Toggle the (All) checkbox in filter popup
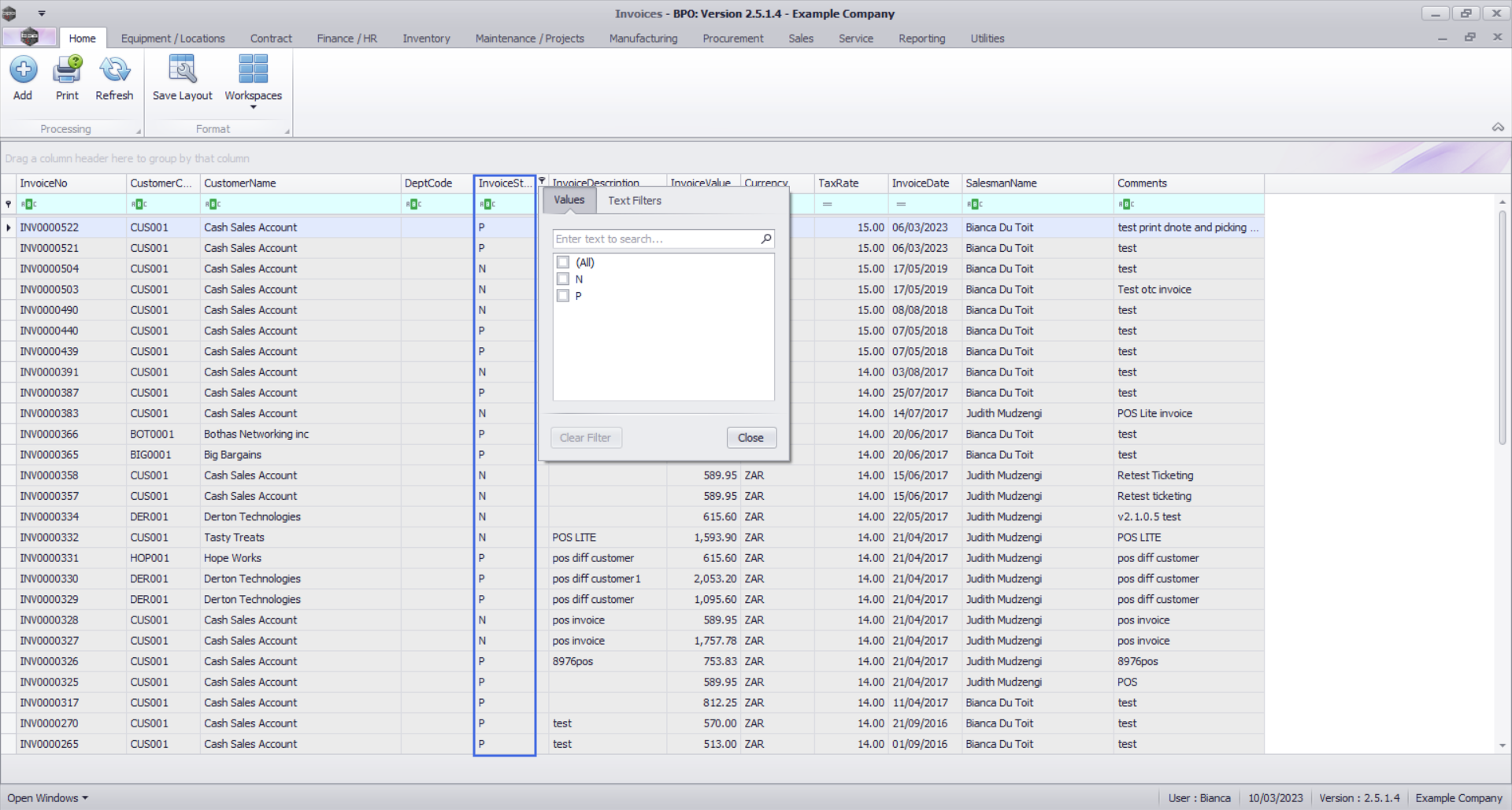This screenshot has width=1512, height=810. (x=563, y=262)
